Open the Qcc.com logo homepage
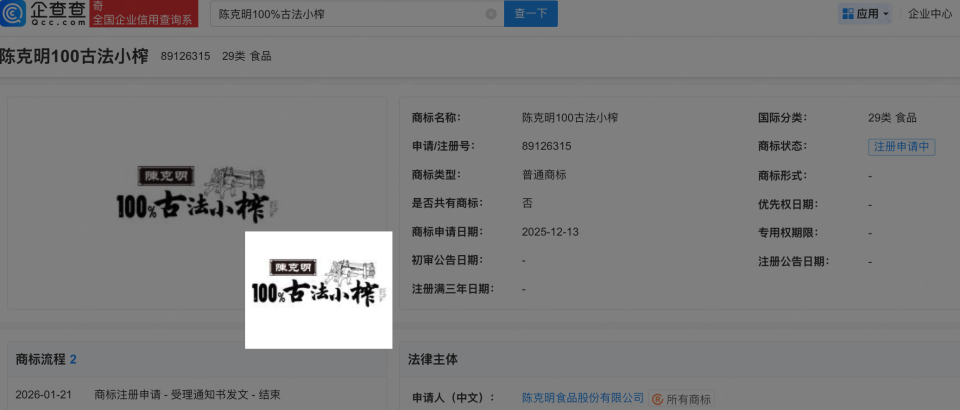The height and width of the screenshot is (410, 960). [x=43, y=13]
